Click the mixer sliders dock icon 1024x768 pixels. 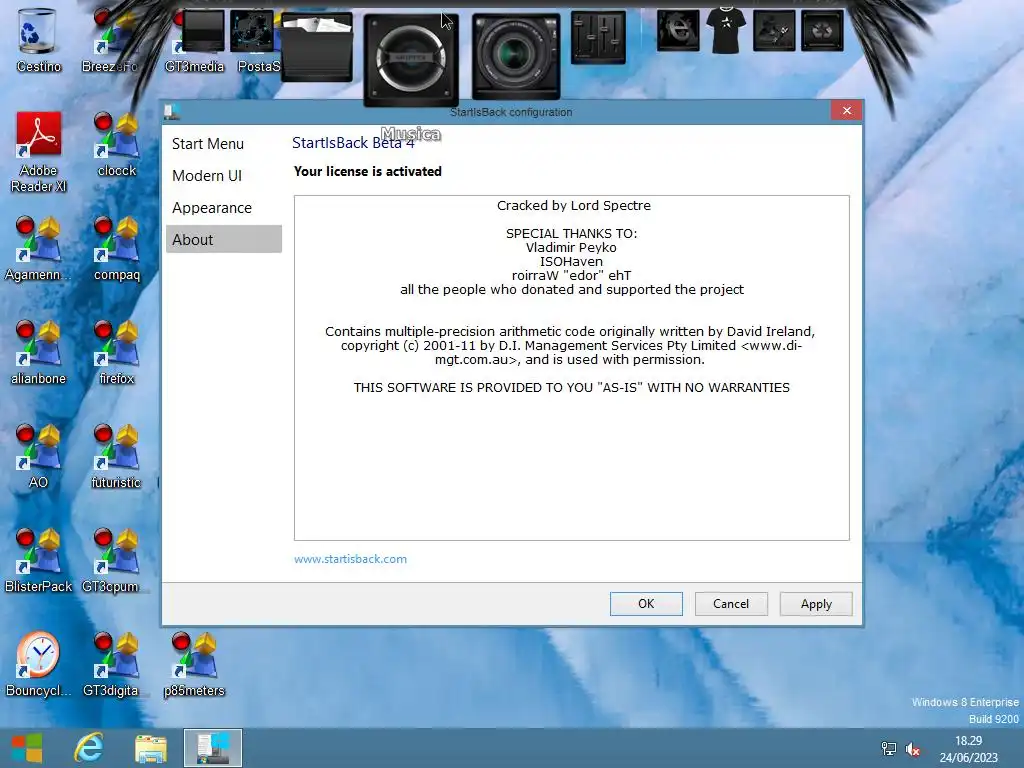598,38
